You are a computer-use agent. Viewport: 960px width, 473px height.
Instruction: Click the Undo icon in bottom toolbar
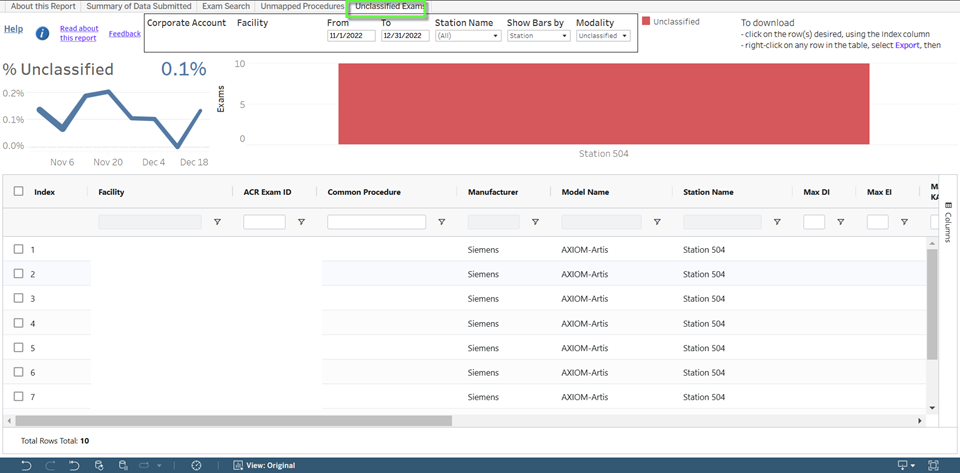(26, 465)
